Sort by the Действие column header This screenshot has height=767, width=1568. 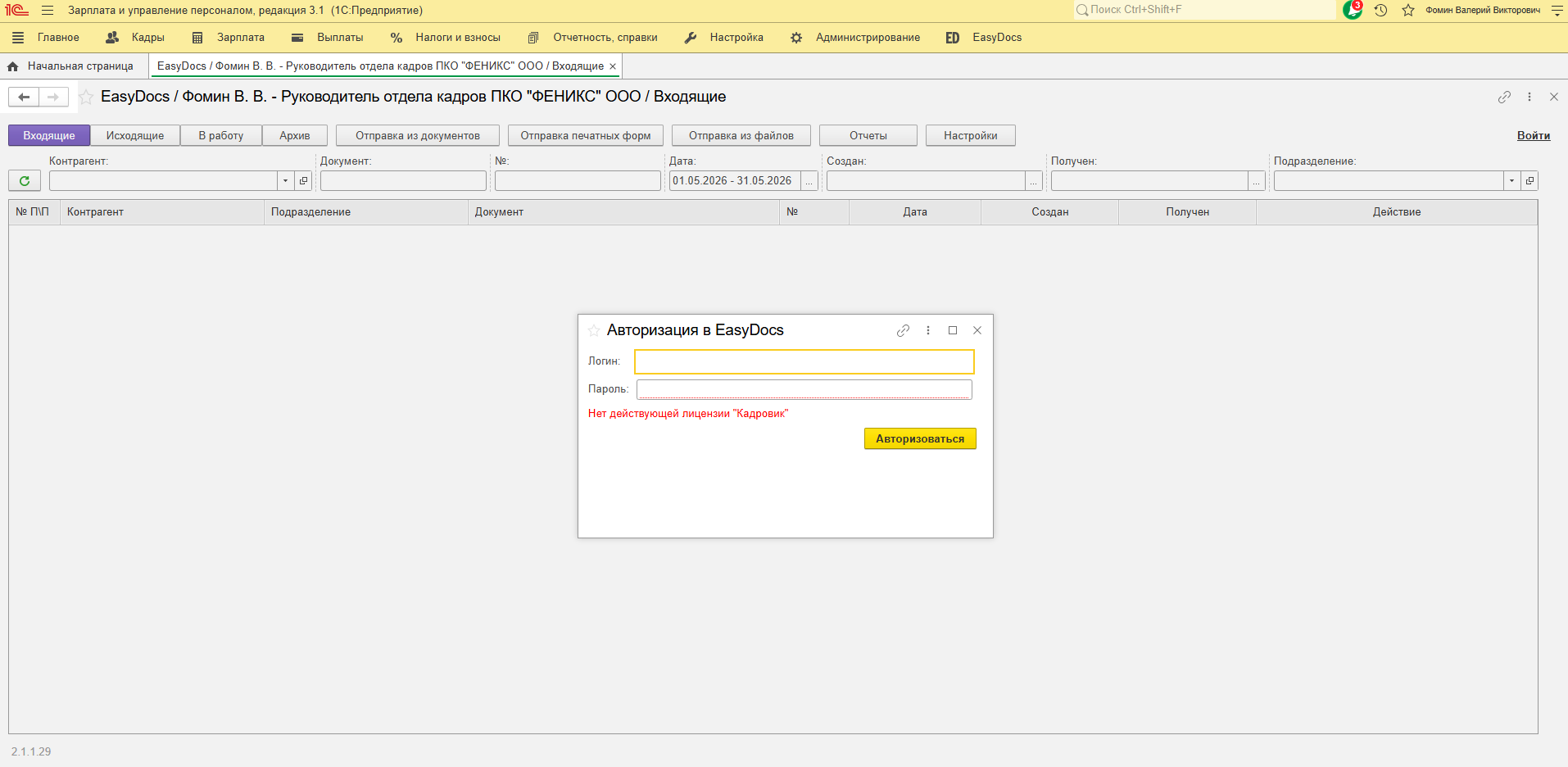pyautogui.click(x=1397, y=212)
